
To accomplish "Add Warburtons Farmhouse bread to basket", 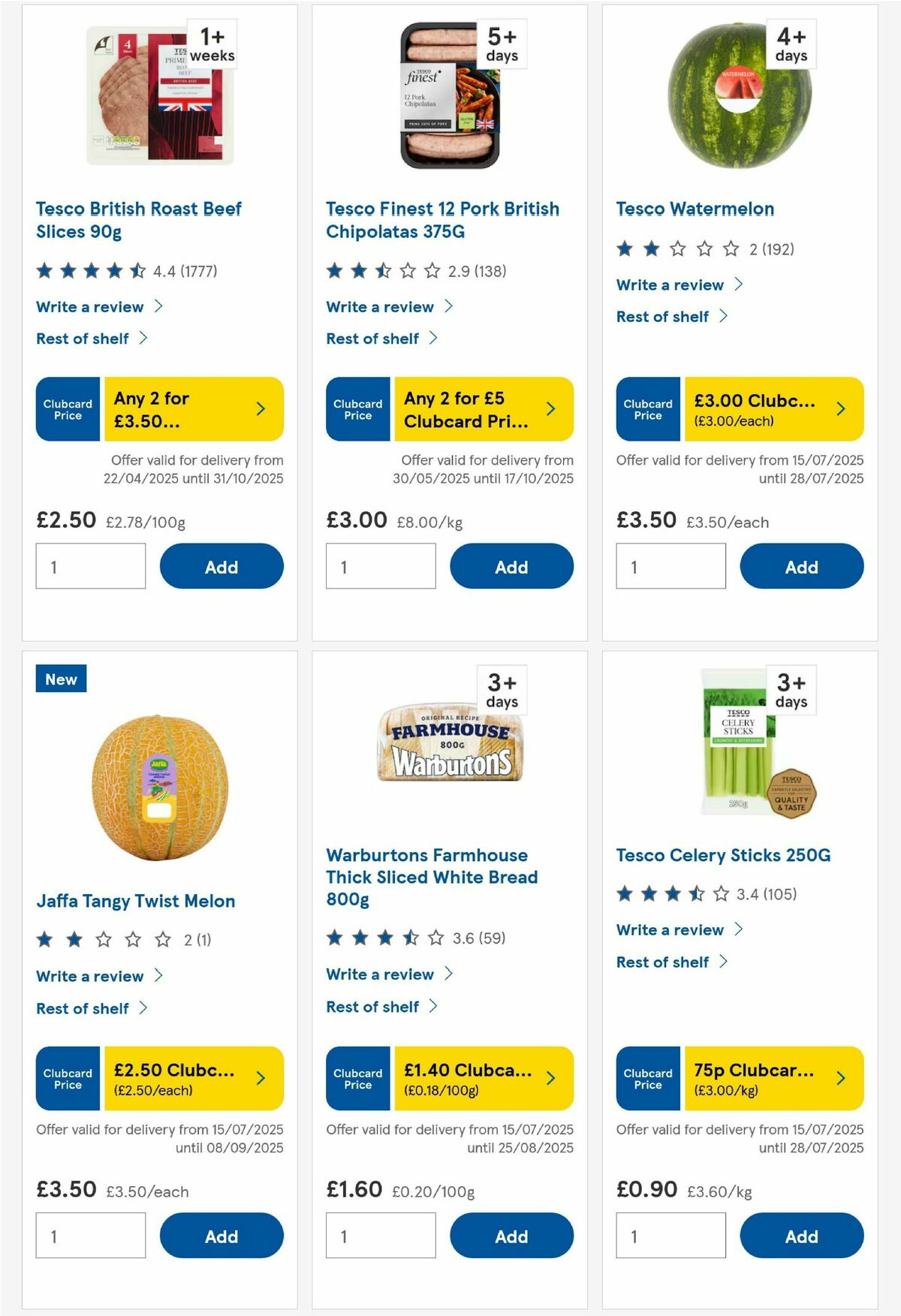I will (x=511, y=1236).
